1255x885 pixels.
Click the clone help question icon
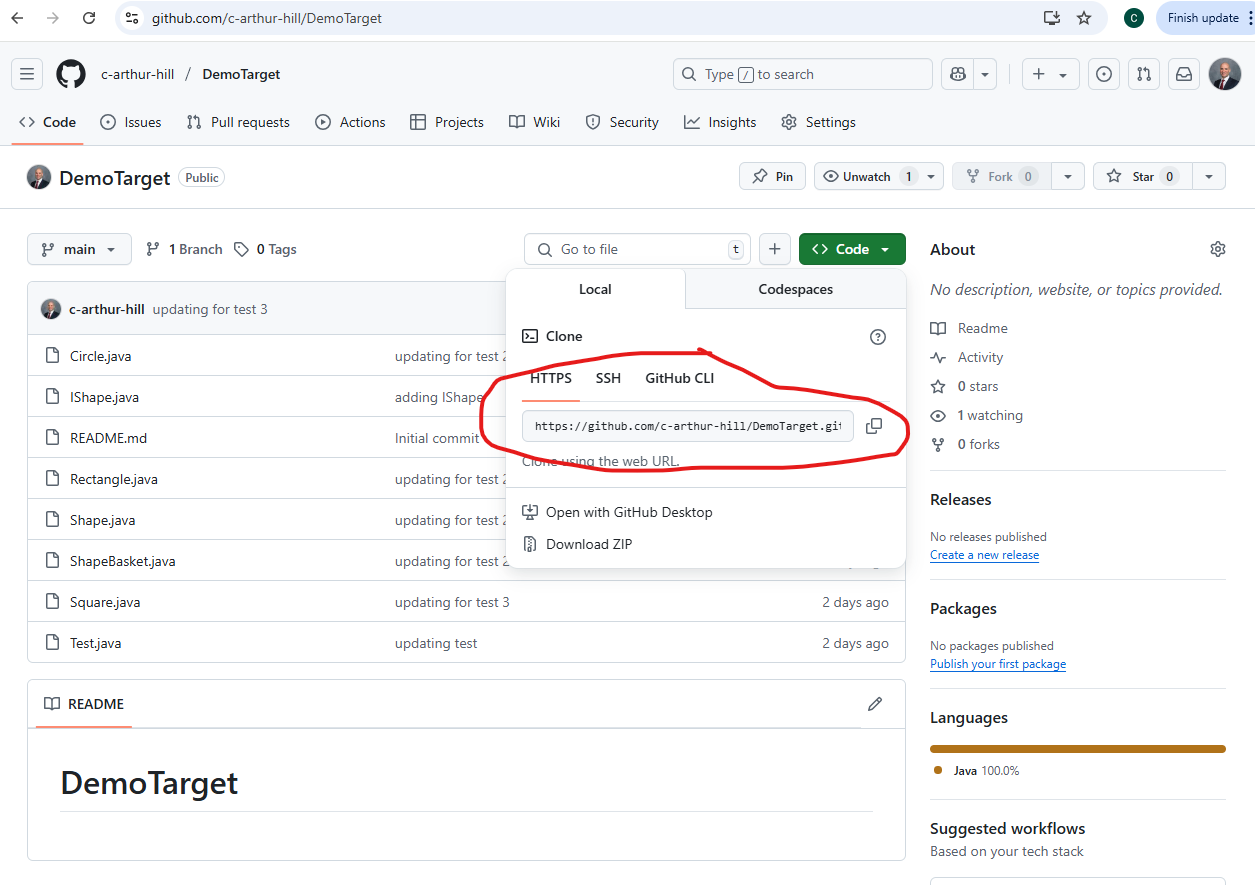[x=878, y=337]
